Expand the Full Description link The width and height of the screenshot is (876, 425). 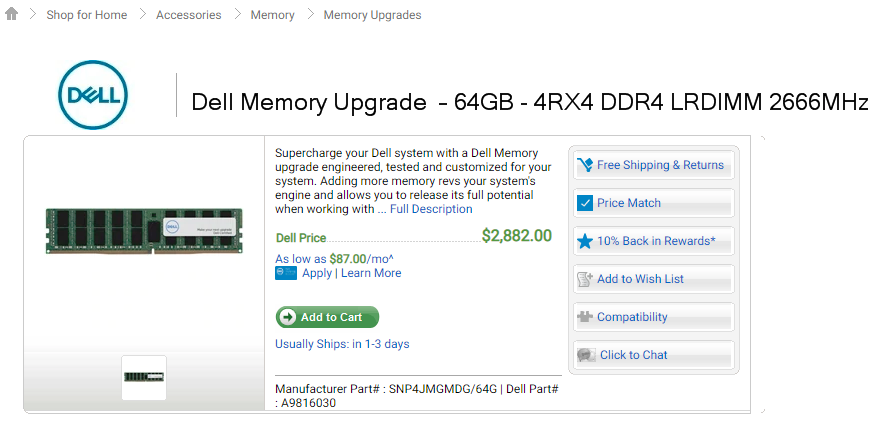[x=431, y=209]
